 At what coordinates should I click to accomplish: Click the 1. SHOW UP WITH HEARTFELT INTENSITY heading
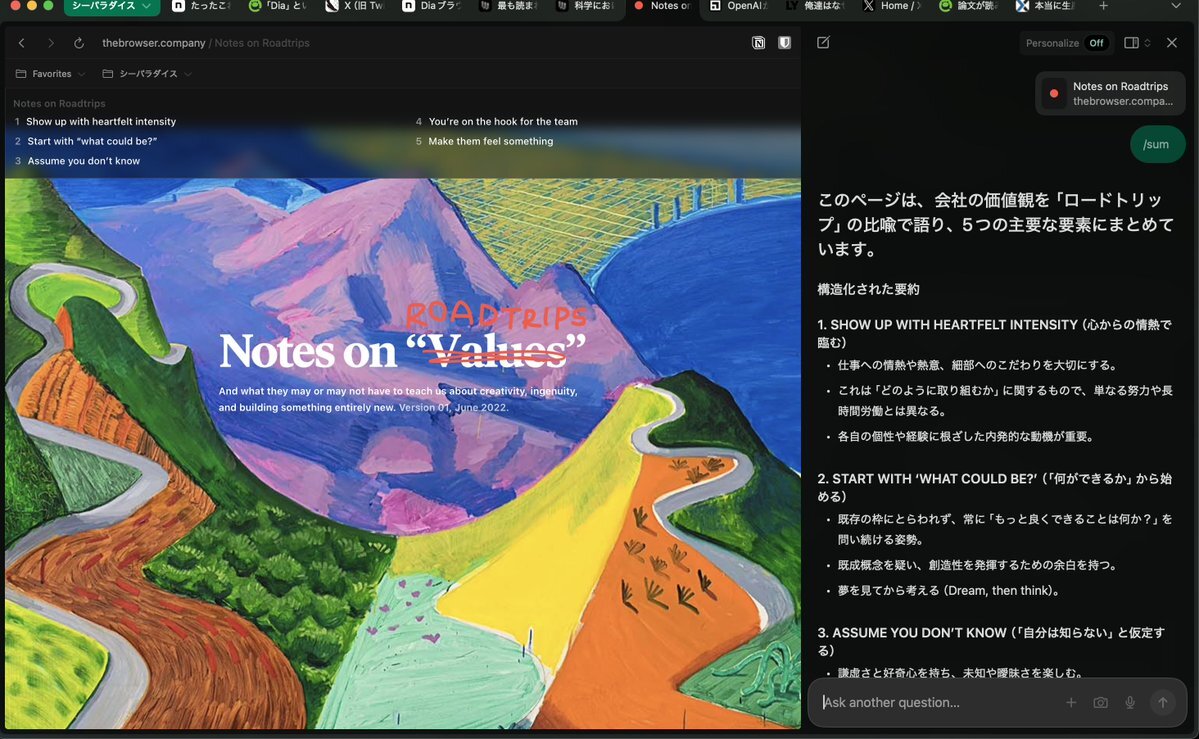point(994,334)
